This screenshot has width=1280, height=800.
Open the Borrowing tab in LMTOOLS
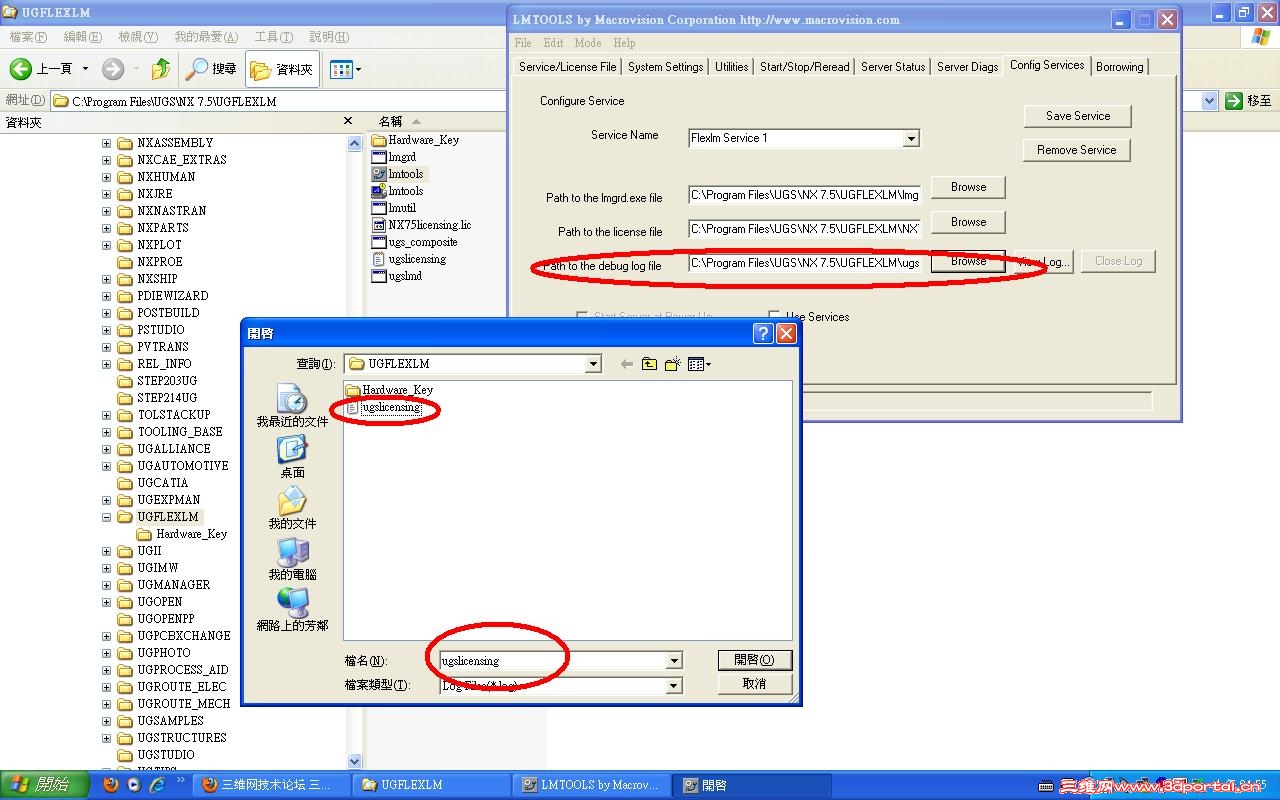1119,67
